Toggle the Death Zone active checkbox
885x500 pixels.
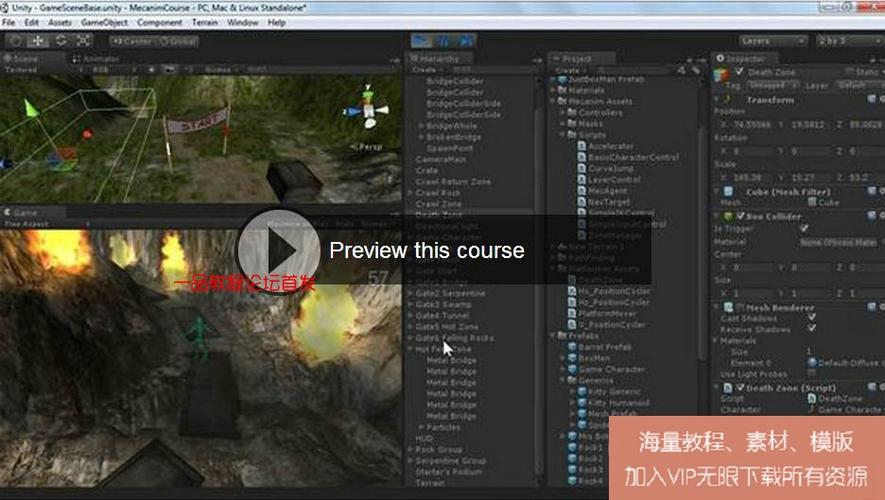tap(739, 72)
